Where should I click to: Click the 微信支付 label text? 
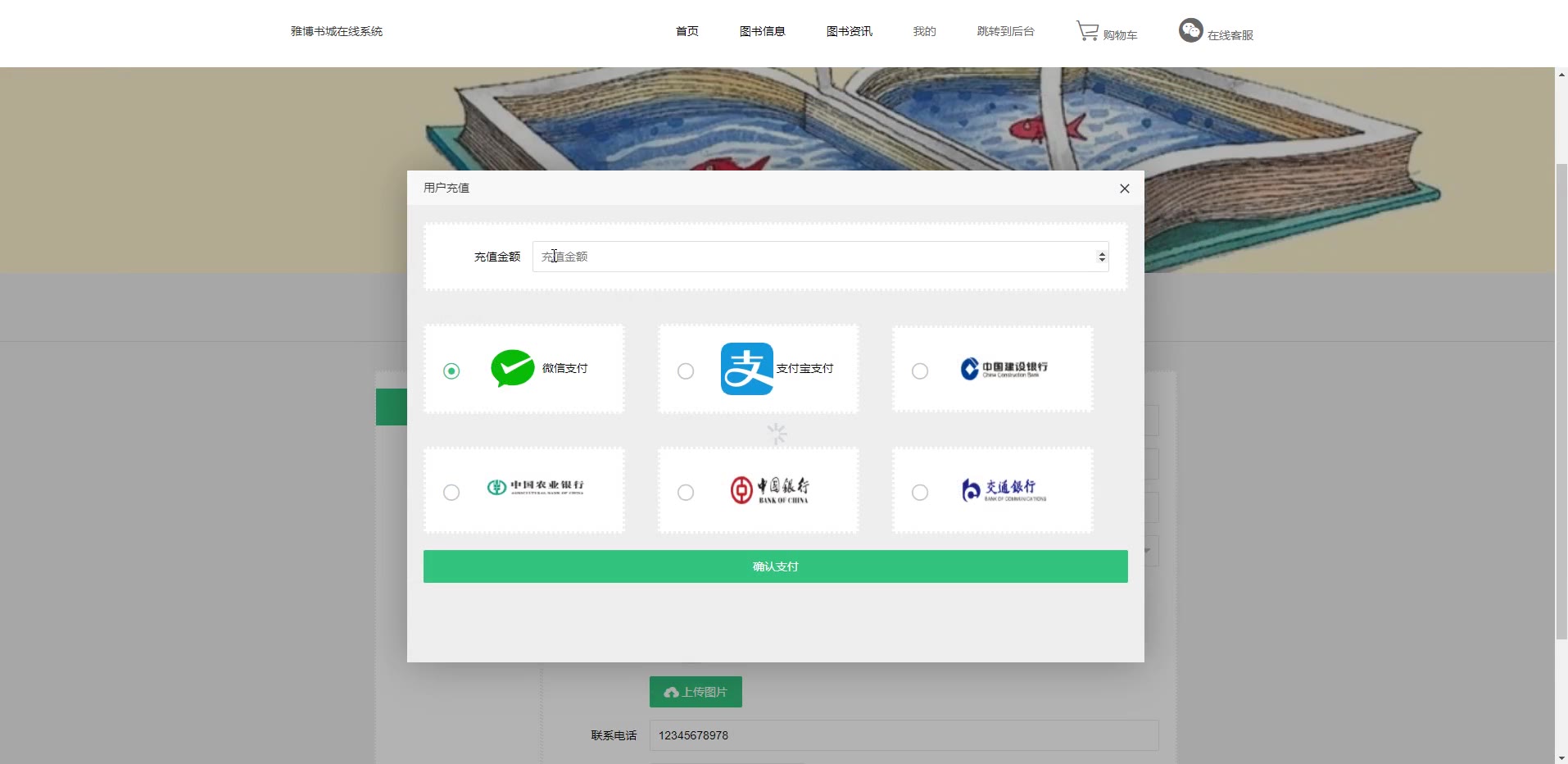pos(565,368)
